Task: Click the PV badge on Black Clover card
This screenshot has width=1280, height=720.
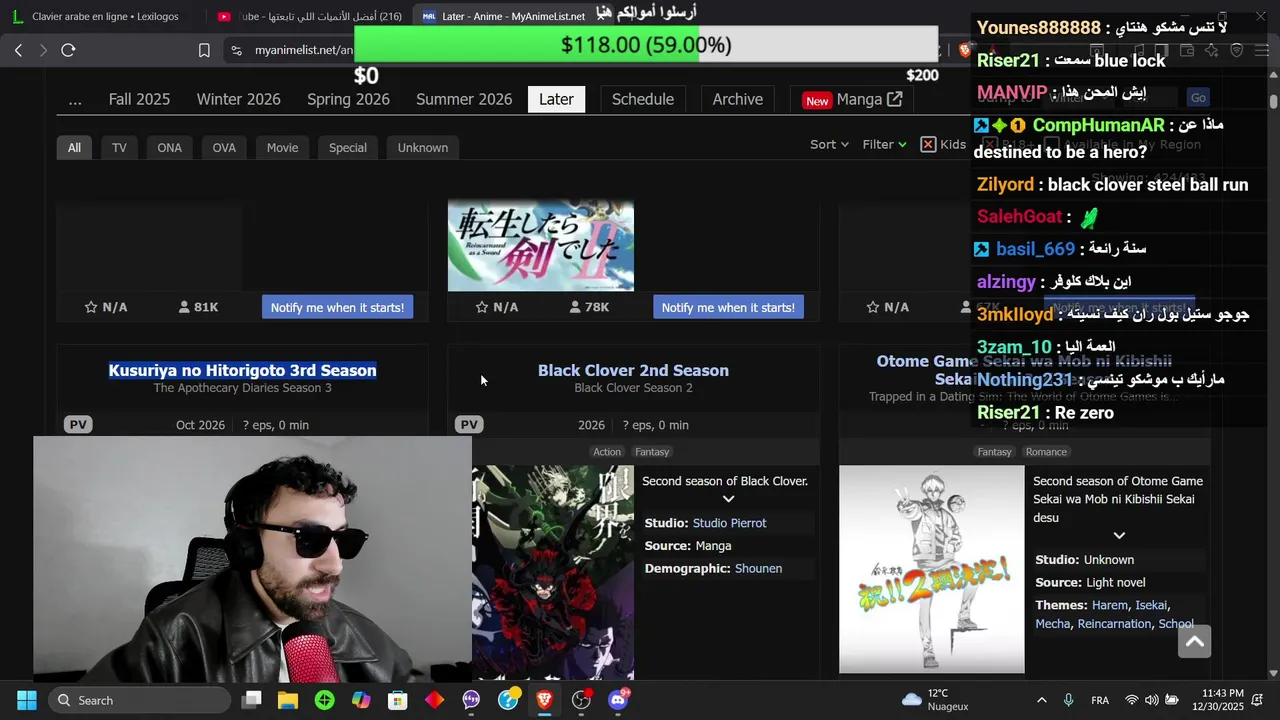Action: [469, 425]
